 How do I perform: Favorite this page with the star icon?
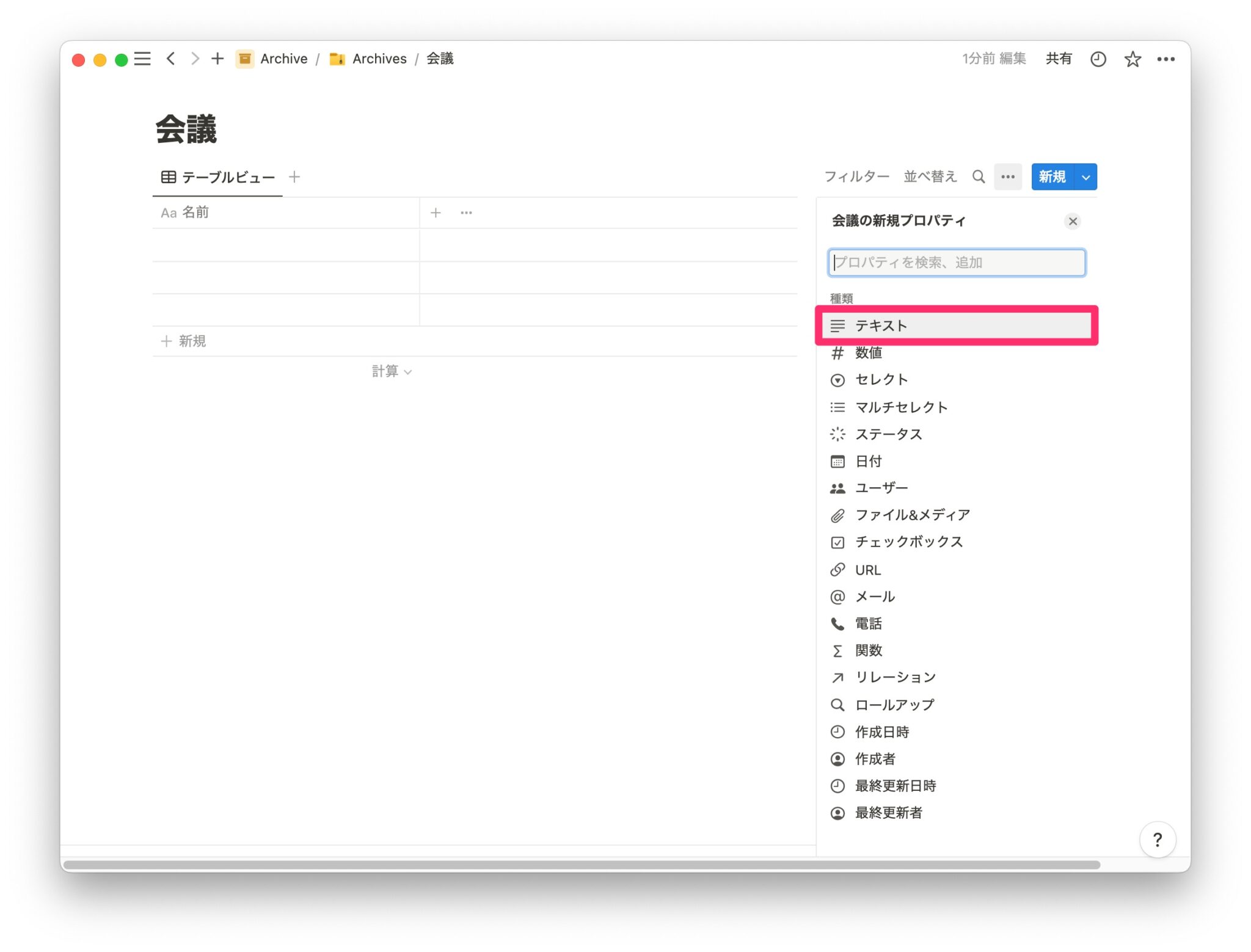click(1132, 59)
